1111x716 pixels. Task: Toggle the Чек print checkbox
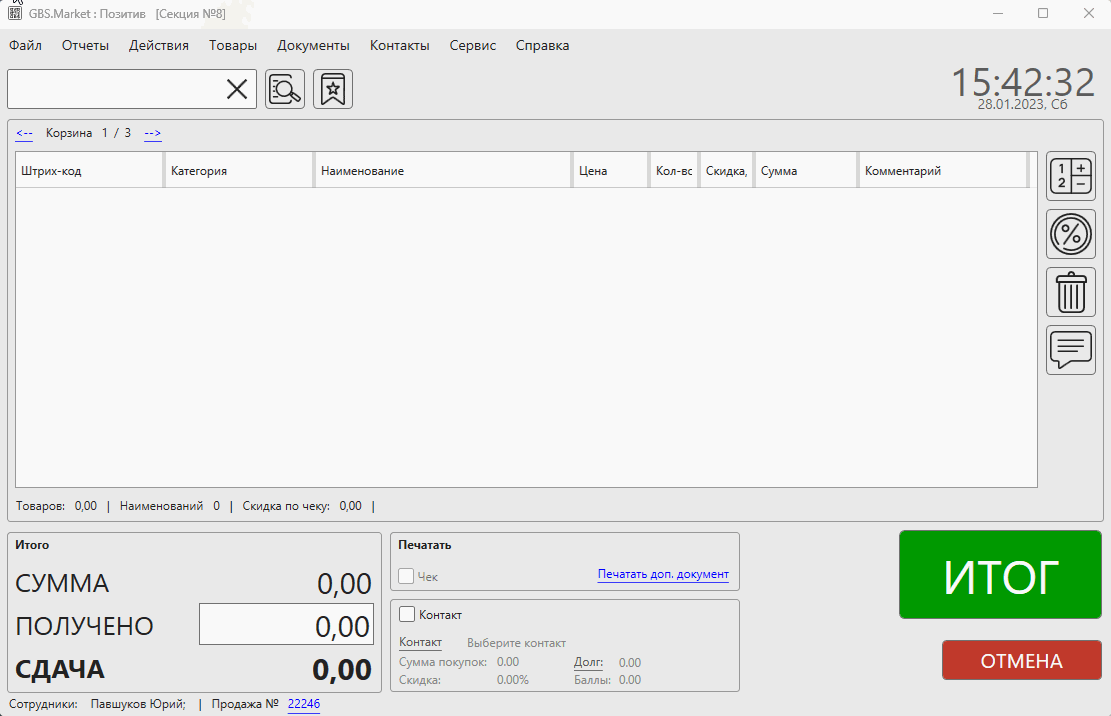point(407,576)
